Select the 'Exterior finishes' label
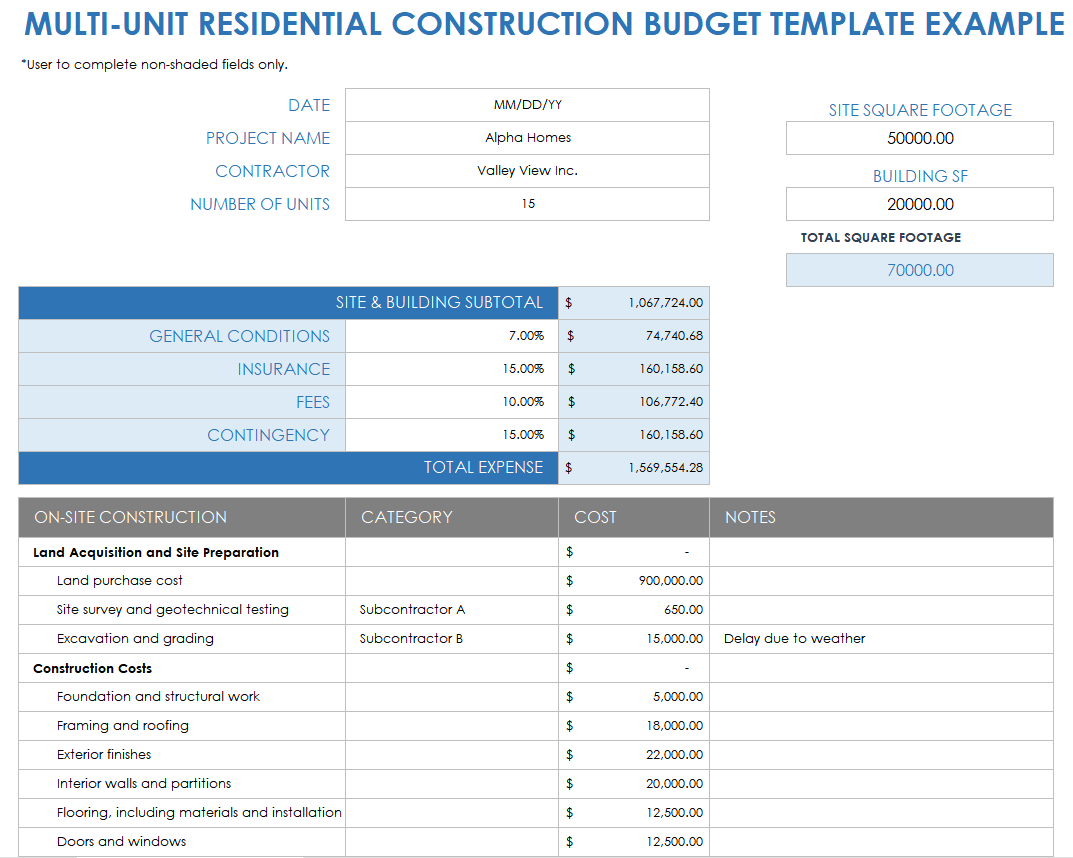Image resolution: width=1073 pixels, height=858 pixels. click(104, 755)
